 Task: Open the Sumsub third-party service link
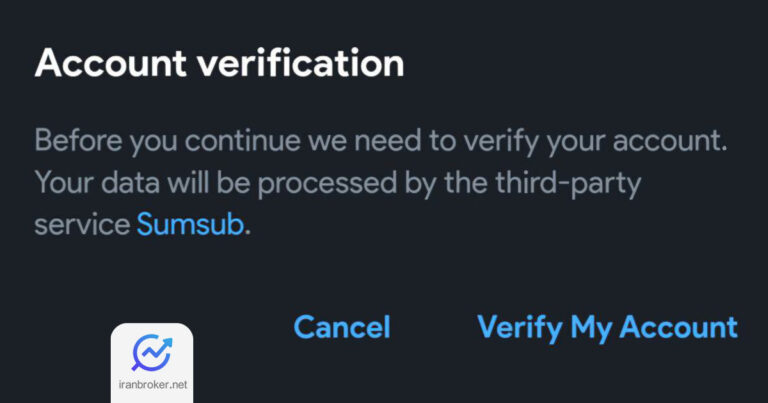(x=190, y=225)
